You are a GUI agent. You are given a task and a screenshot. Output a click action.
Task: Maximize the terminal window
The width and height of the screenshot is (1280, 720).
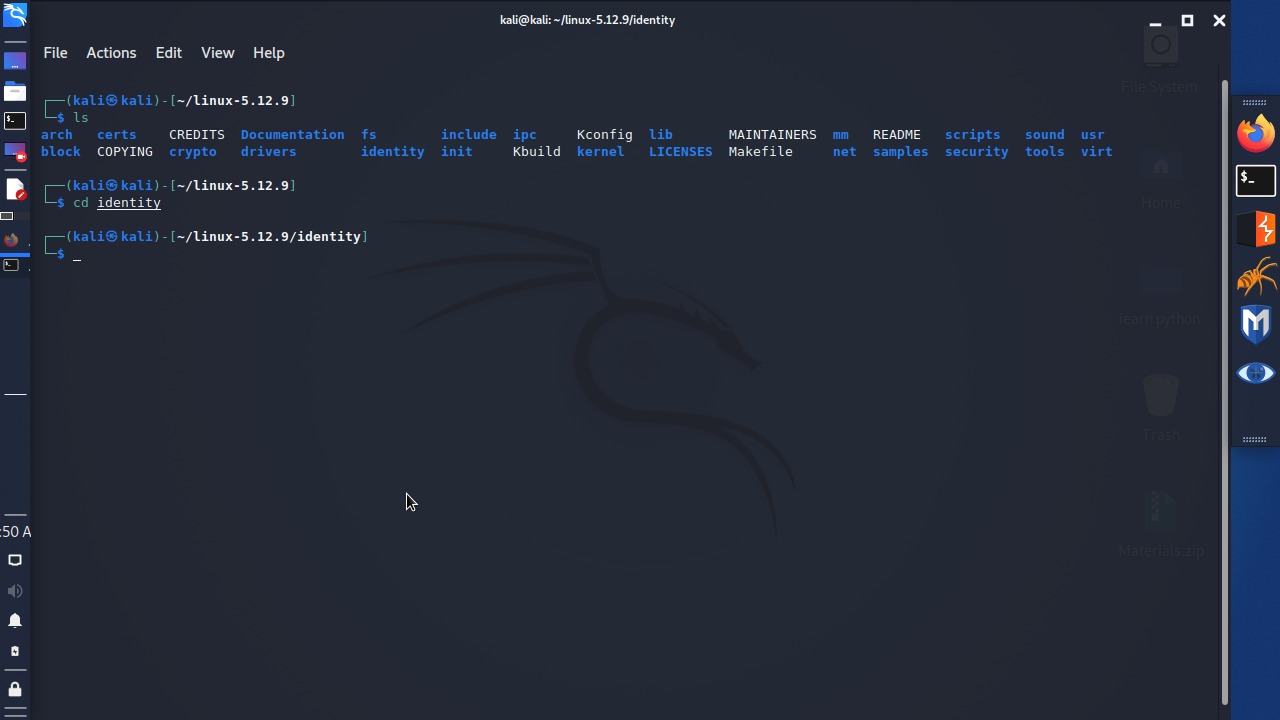[x=1187, y=21]
